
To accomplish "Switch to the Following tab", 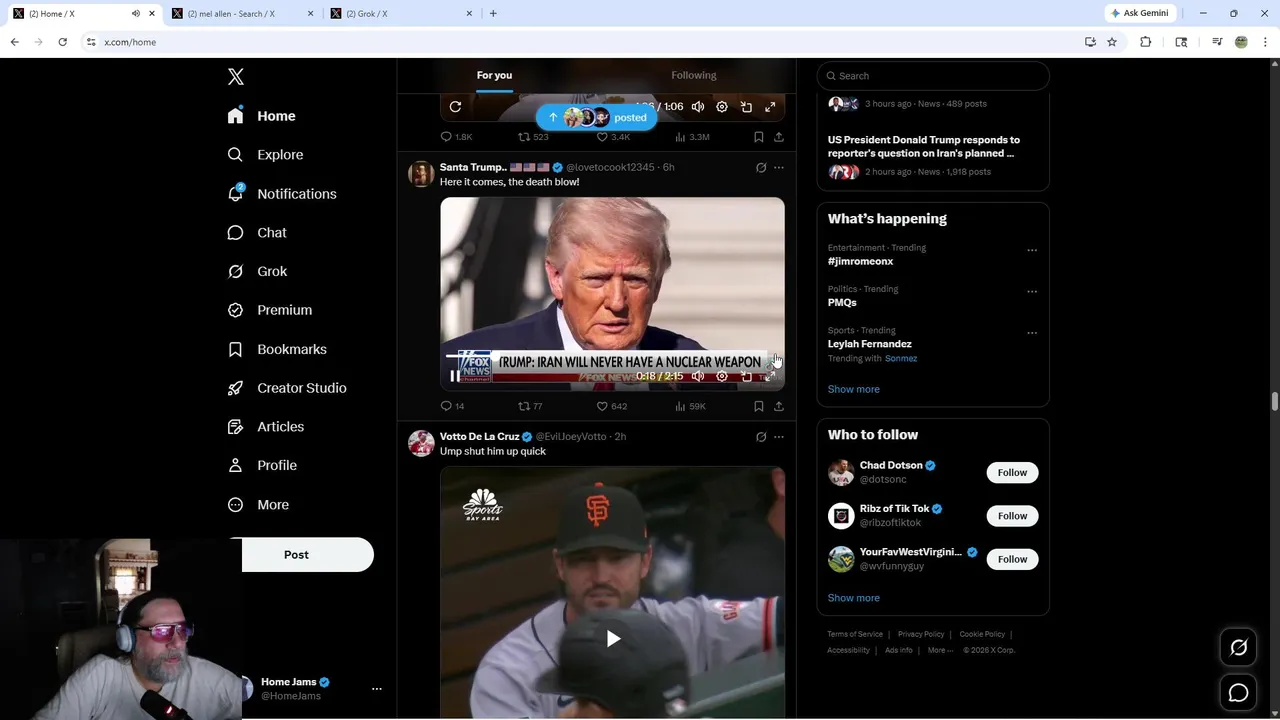I will pos(694,75).
